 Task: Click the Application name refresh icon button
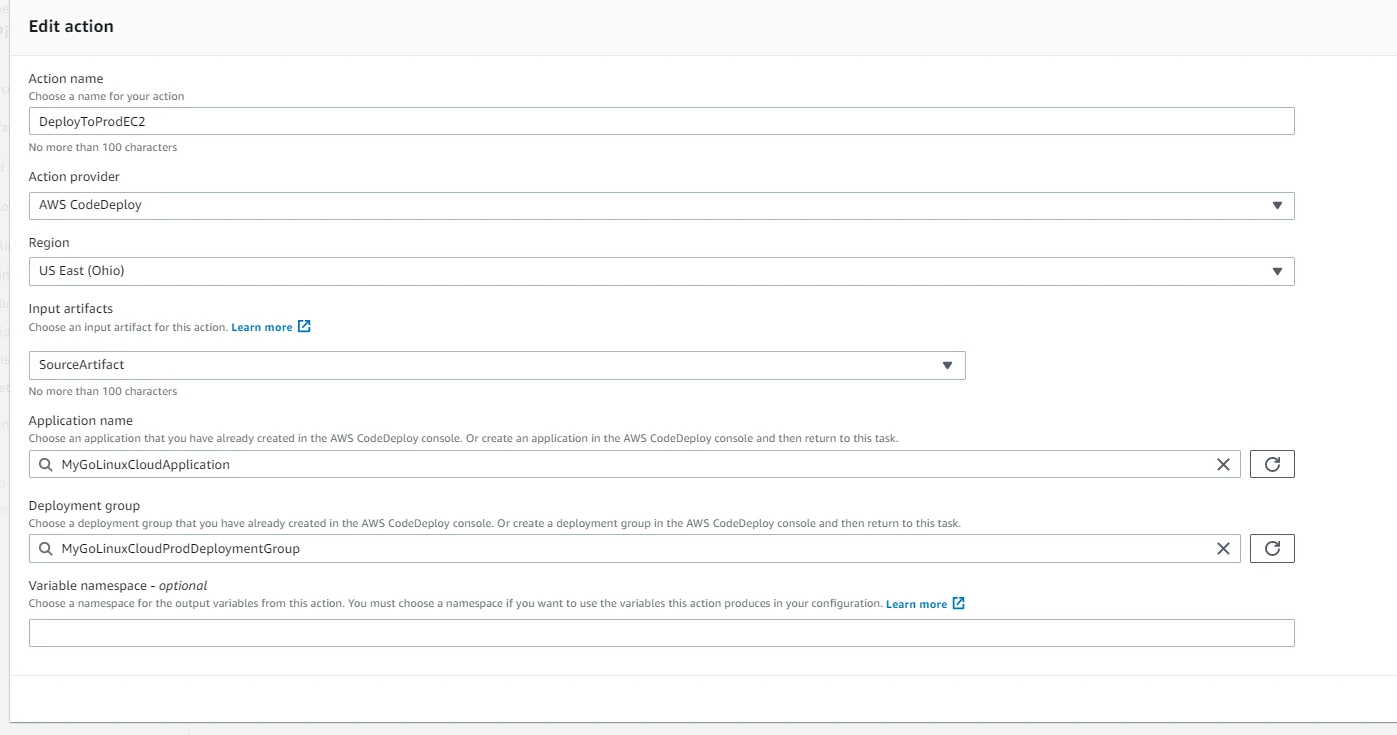click(1272, 464)
